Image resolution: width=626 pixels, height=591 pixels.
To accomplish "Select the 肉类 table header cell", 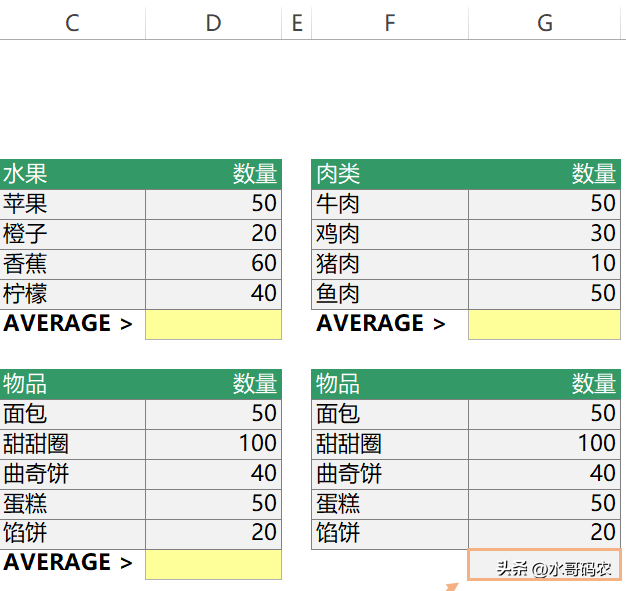I will 390,174.
